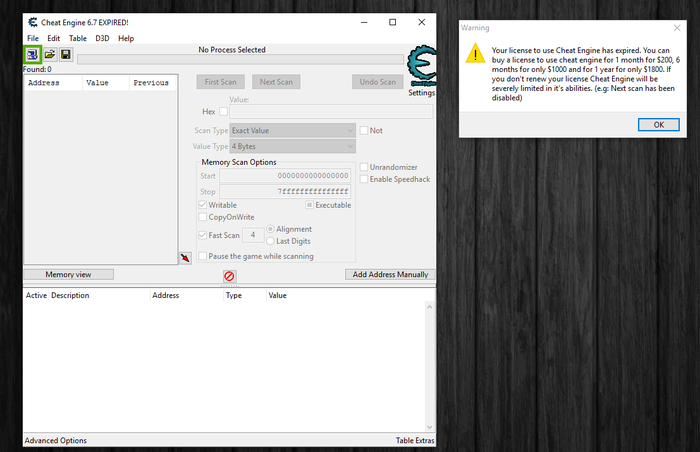700x452 pixels.
Task: Click Add Address Manually button
Action: tap(390, 274)
